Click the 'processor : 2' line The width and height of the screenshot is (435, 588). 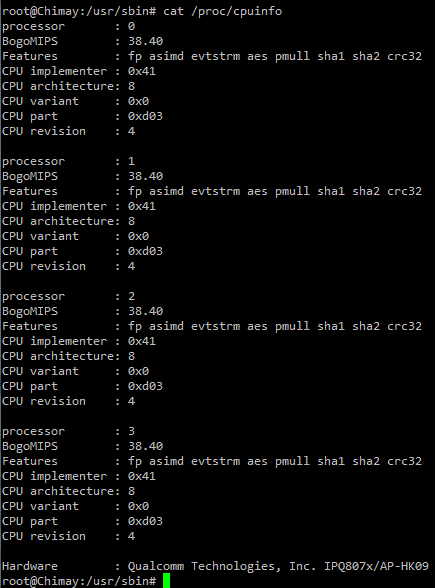(x=69, y=296)
